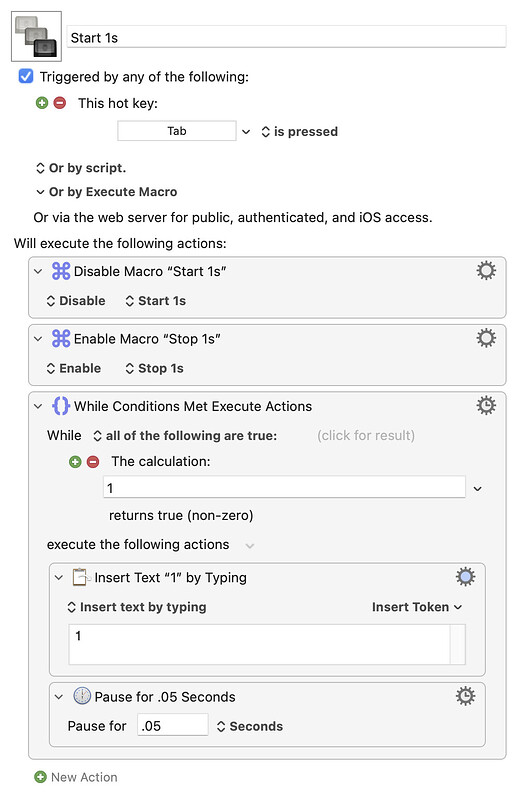Open gear menu for While Conditions action
The image size is (517, 794).
point(486,406)
